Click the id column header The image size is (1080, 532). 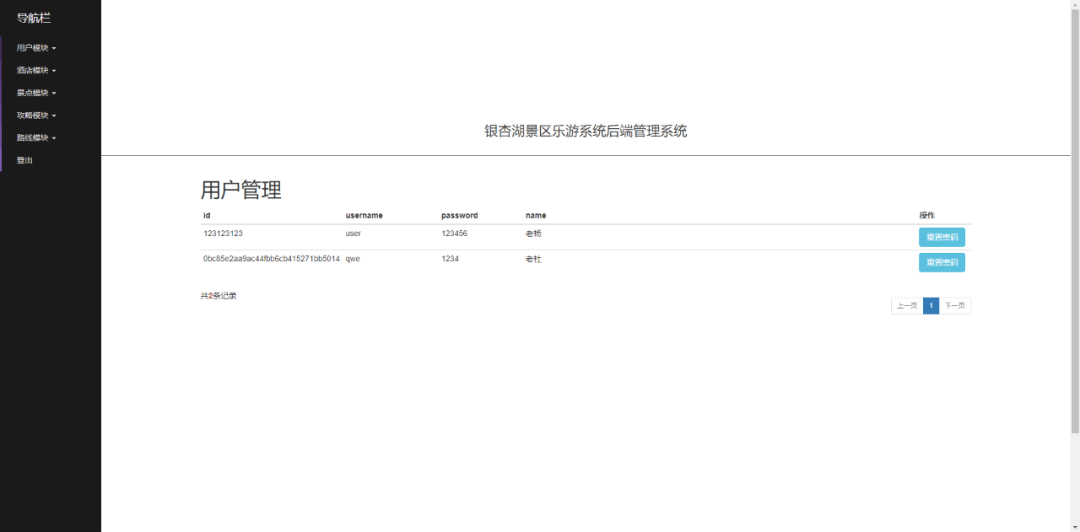click(207, 216)
